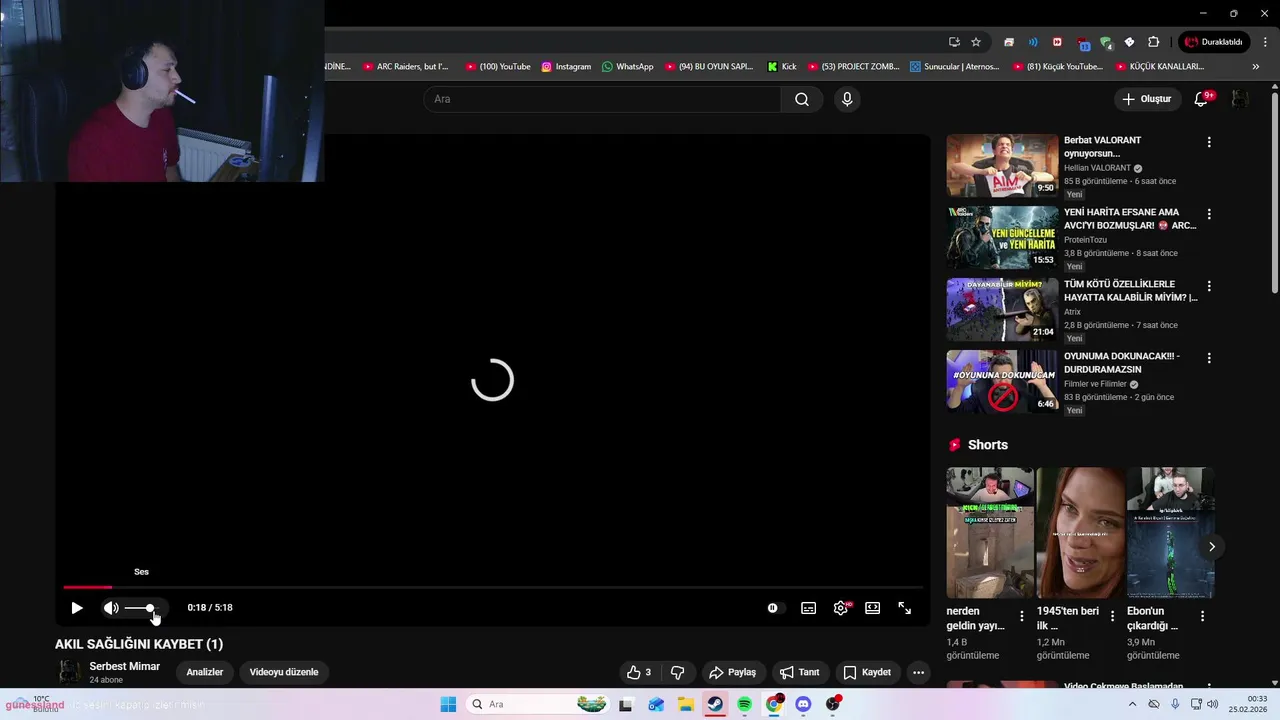Open the Instagram bookmark
The width and height of the screenshot is (1280, 720).
point(566,66)
